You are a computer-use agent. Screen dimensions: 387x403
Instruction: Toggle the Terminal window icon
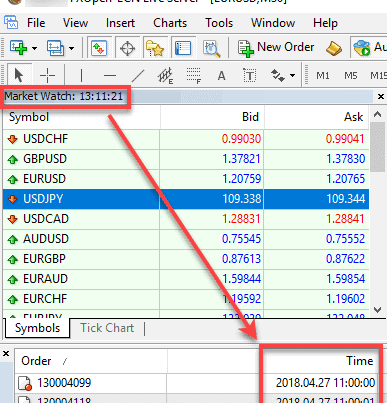[x=183, y=48]
